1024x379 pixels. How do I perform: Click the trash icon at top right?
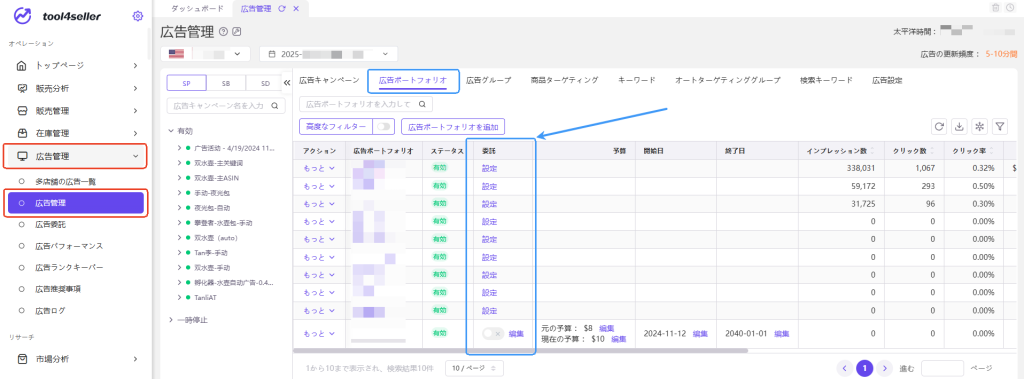click(995, 8)
